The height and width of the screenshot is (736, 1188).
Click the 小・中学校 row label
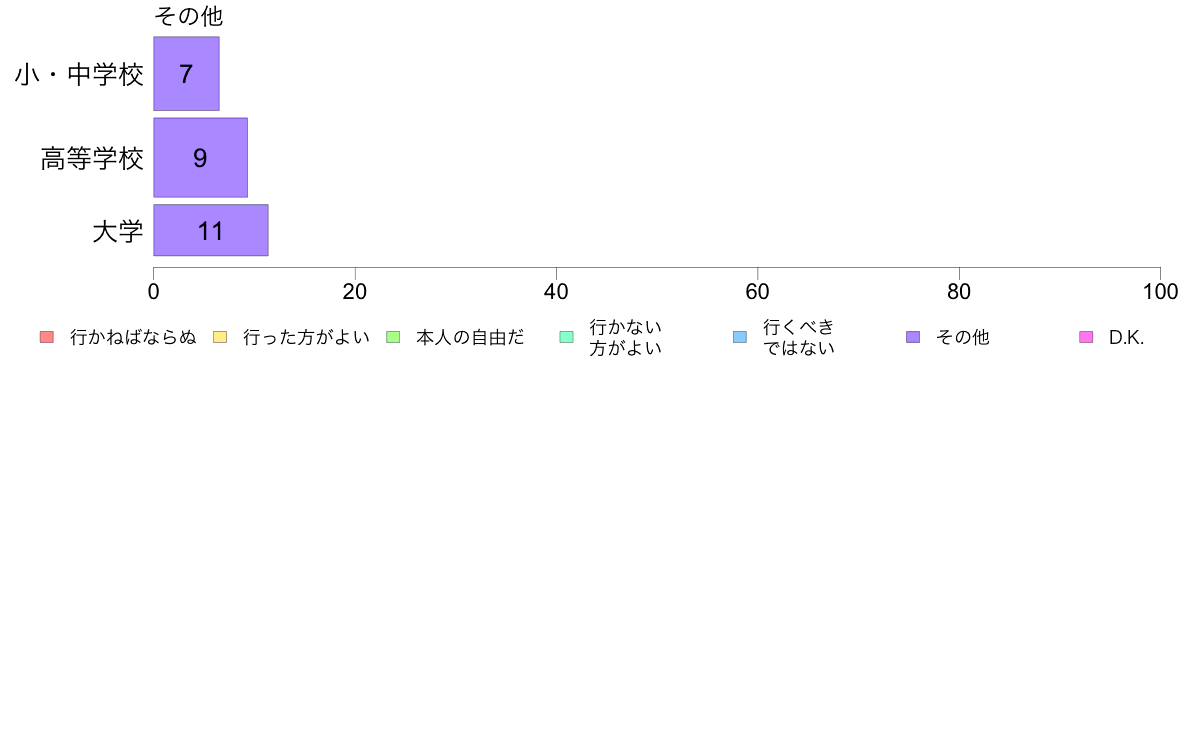(80, 74)
